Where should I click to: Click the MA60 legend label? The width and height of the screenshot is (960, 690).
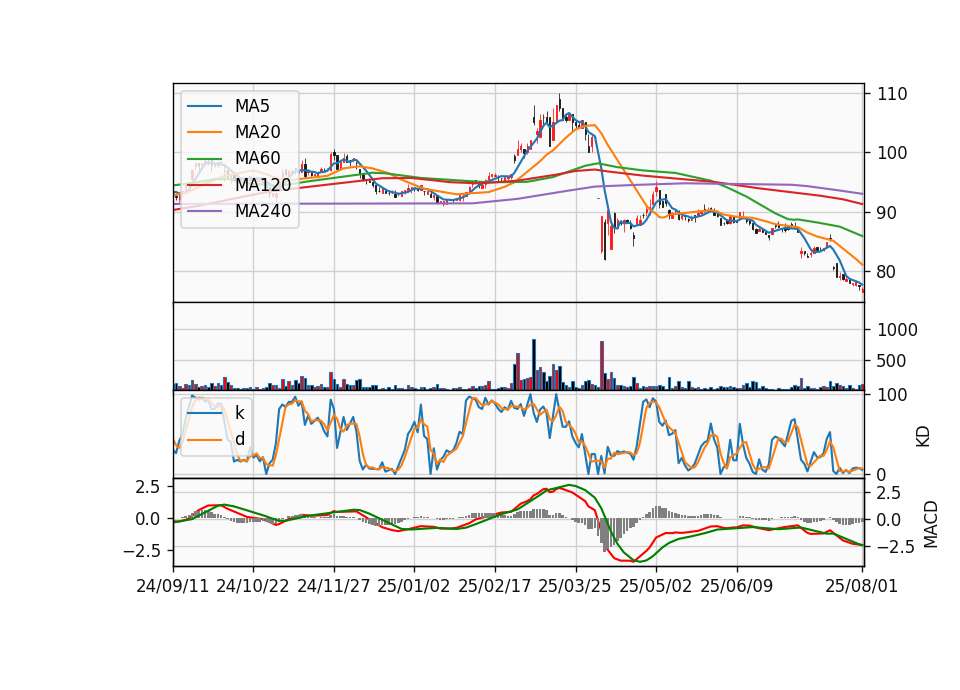257,158
